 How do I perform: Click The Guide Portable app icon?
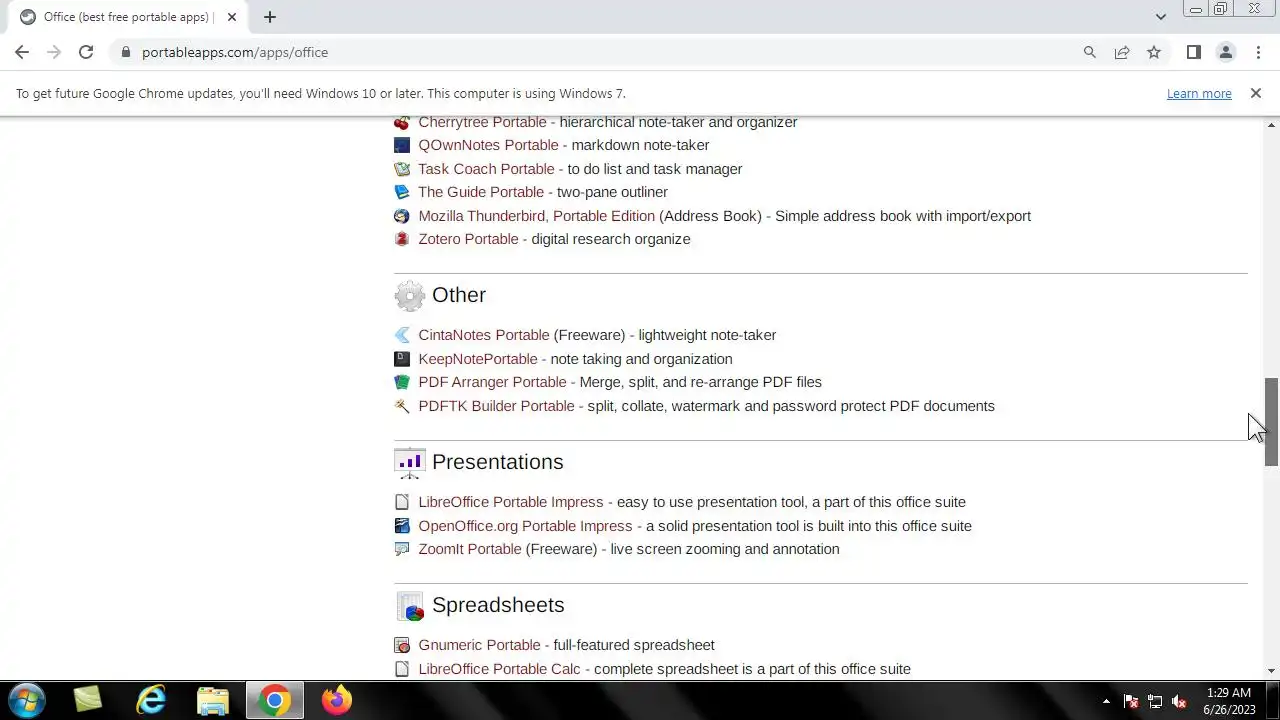[402, 192]
